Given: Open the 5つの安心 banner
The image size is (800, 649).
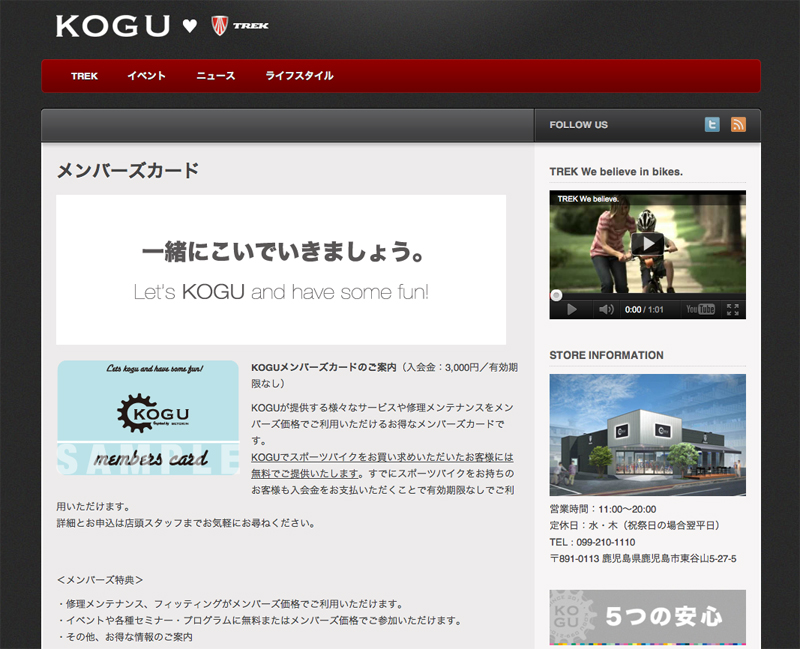Looking at the screenshot, I should pos(647,617).
